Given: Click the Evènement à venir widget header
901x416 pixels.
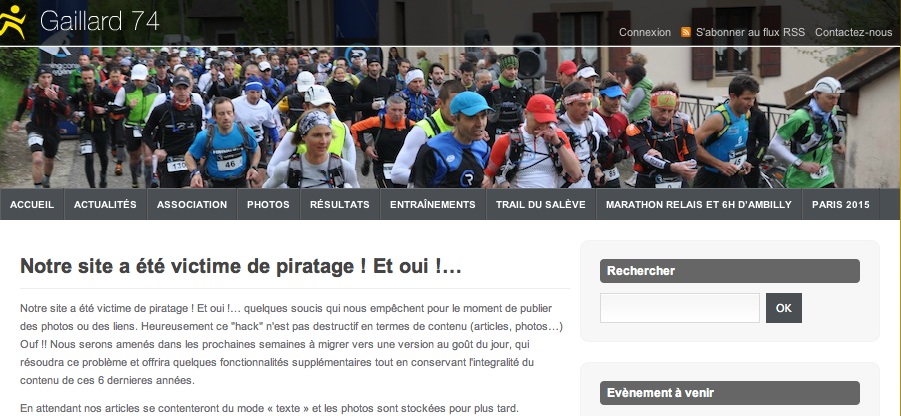Looking at the screenshot, I should 730,393.
